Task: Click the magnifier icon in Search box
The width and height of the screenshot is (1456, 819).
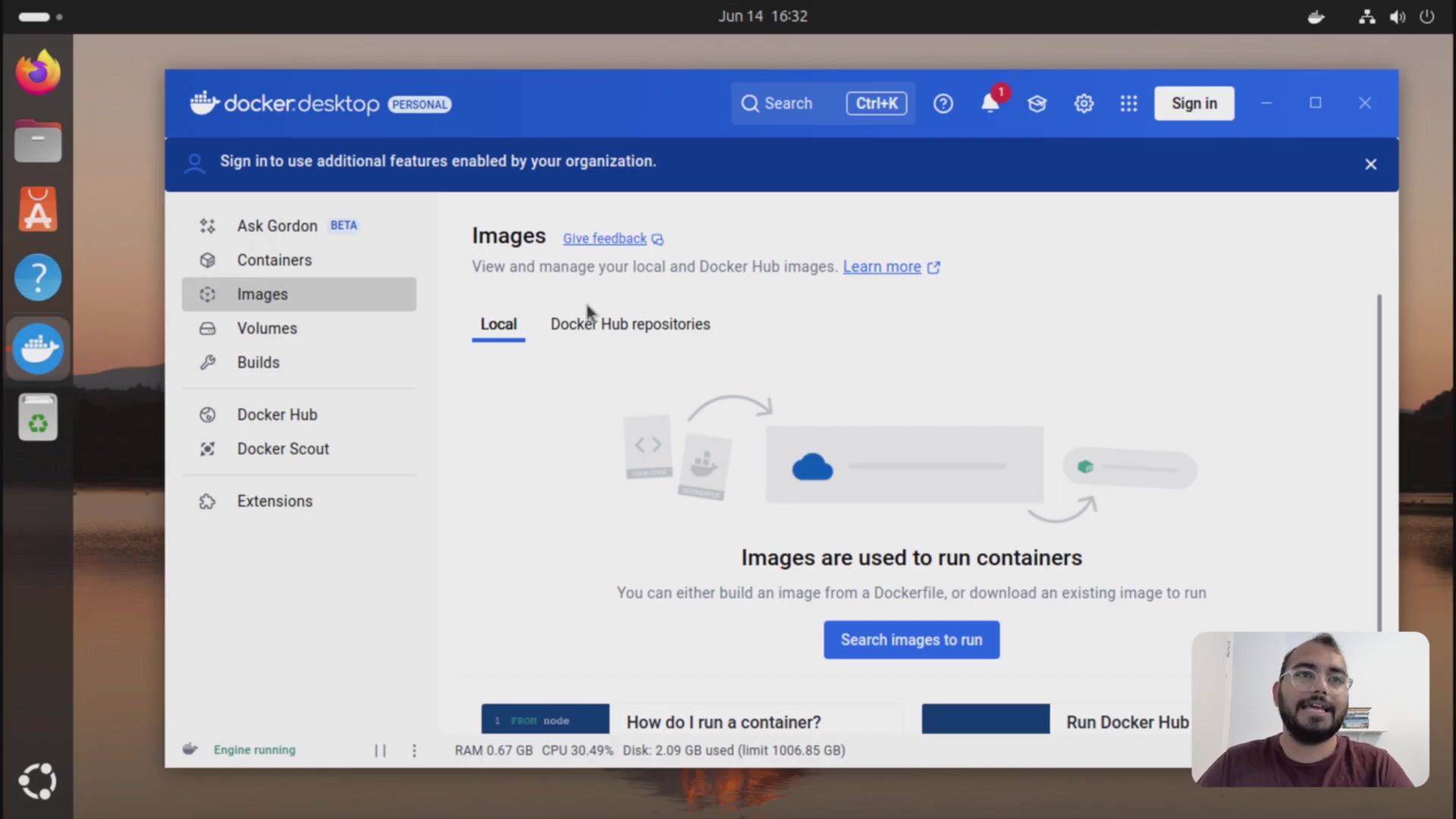Action: click(x=749, y=103)
